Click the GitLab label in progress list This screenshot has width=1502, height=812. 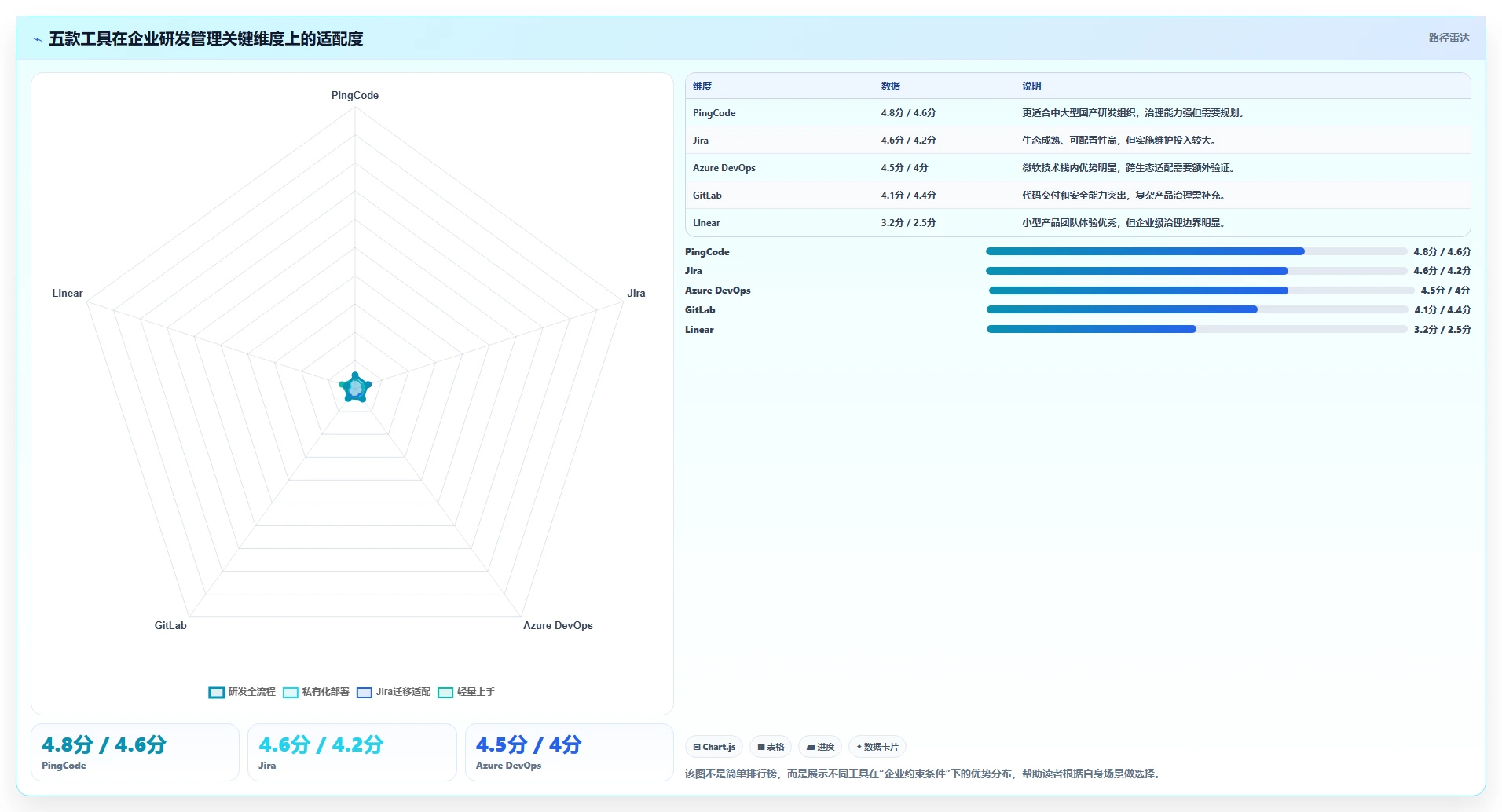[700, 310]
